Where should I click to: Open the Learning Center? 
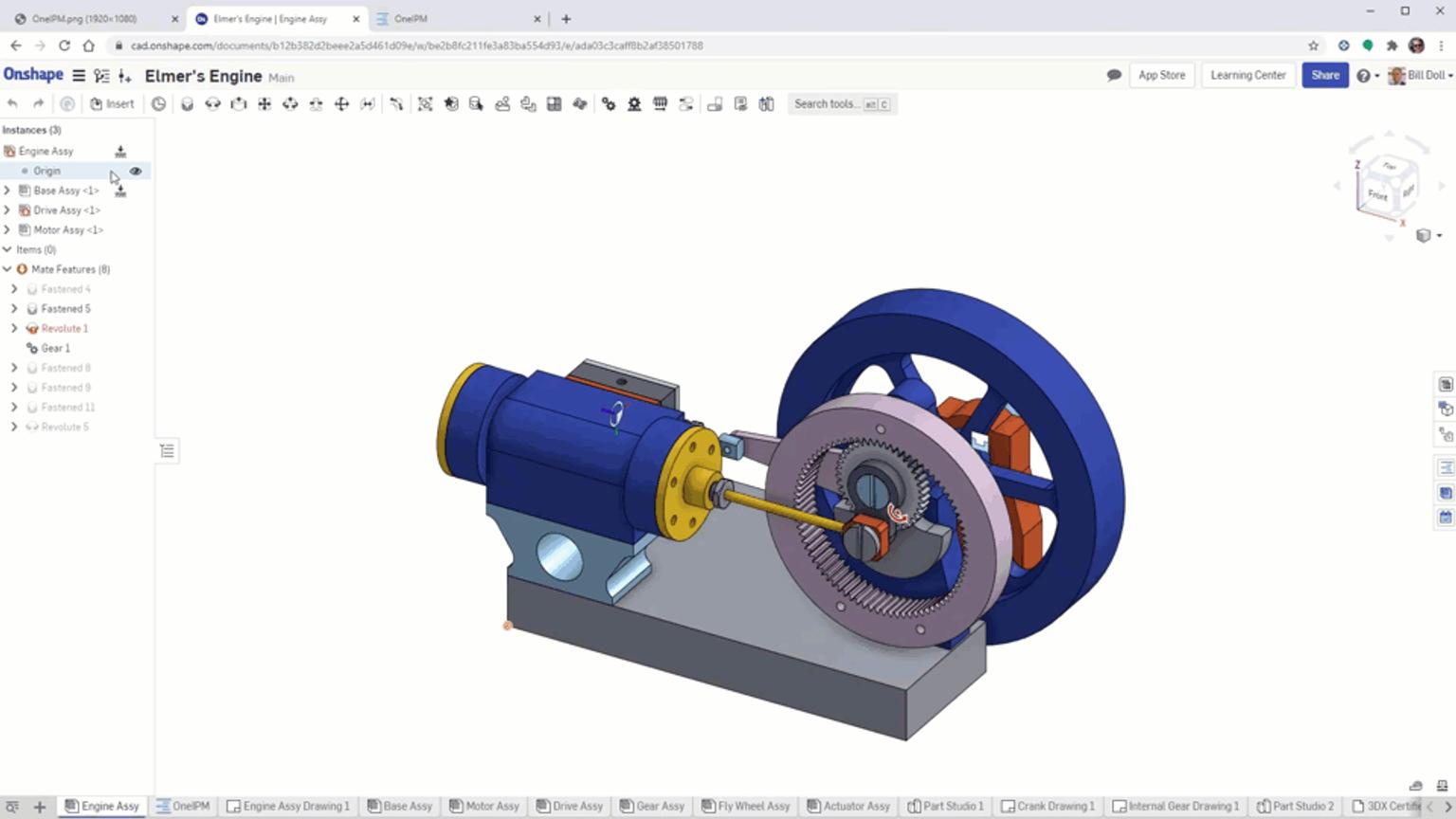1247,75
